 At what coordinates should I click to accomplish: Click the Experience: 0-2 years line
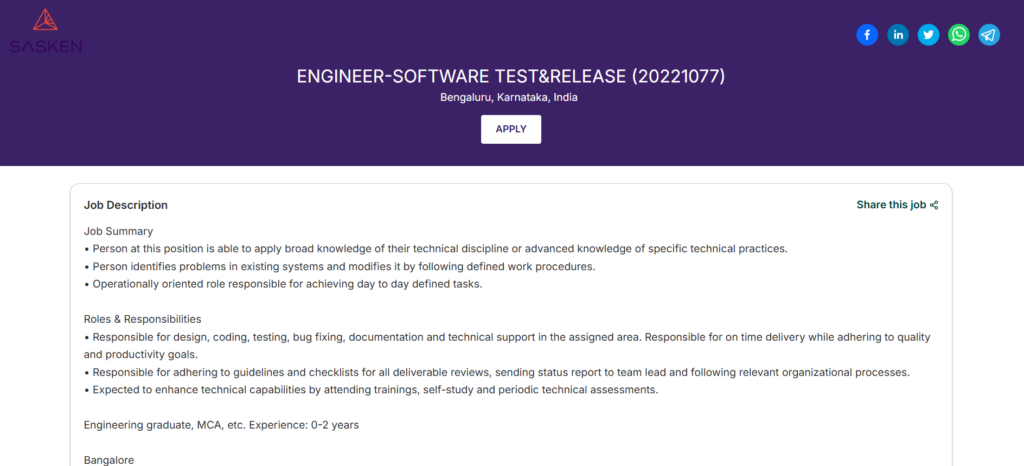pos(221,425)
